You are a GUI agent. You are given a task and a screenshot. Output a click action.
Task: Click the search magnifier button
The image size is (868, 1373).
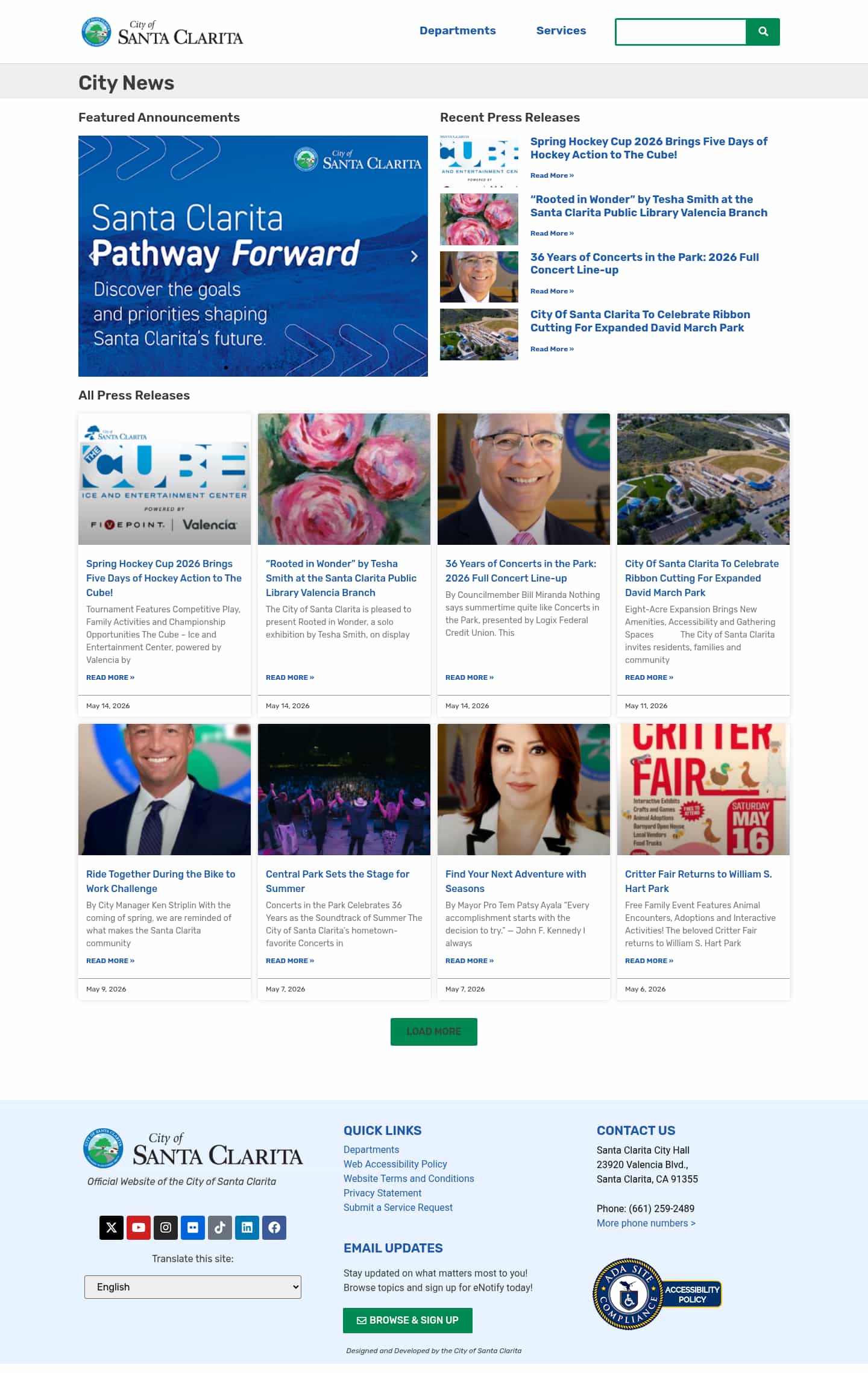click(x=763, y=31)
